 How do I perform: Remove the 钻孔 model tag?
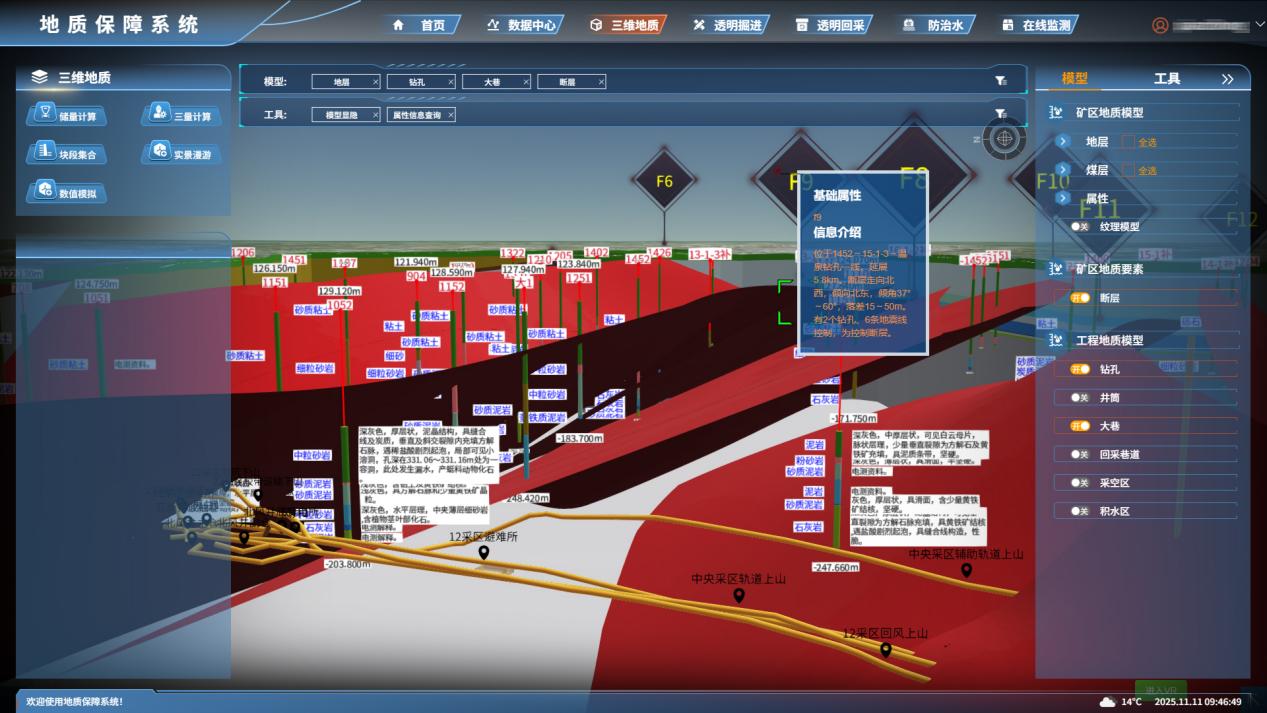click(x=450, y=82)
